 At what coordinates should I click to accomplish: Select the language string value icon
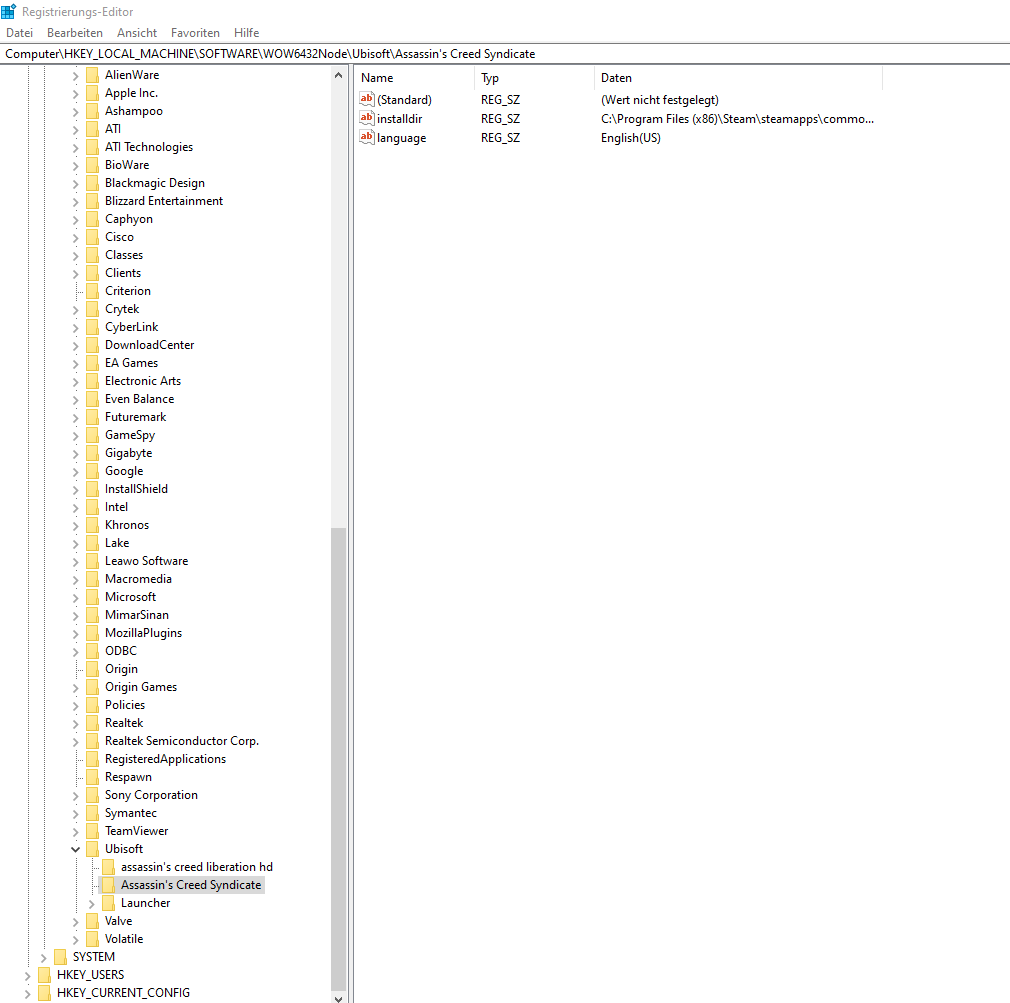[x=367, y=137]
